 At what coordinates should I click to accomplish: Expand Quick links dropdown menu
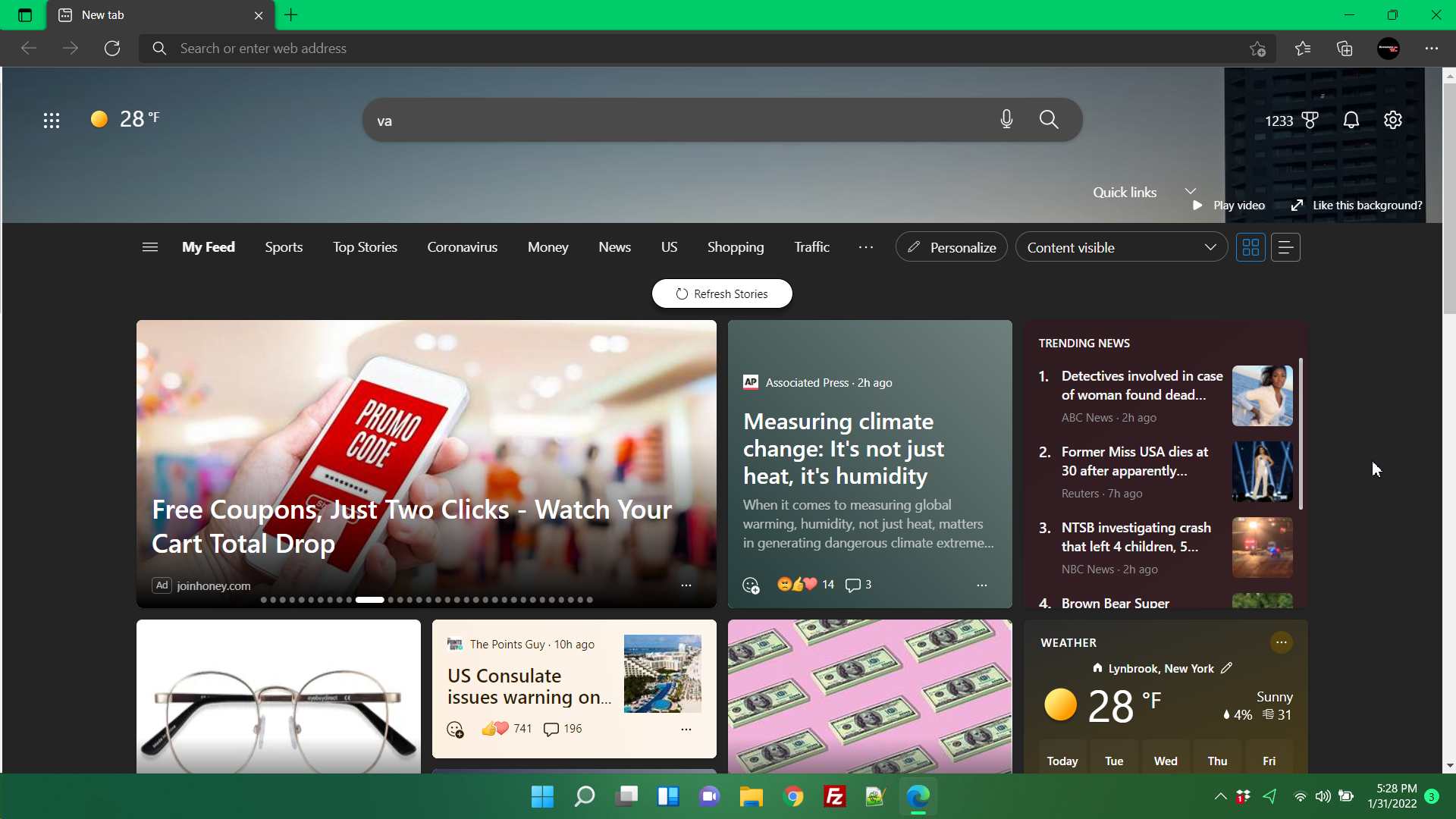click(1191, 191)
